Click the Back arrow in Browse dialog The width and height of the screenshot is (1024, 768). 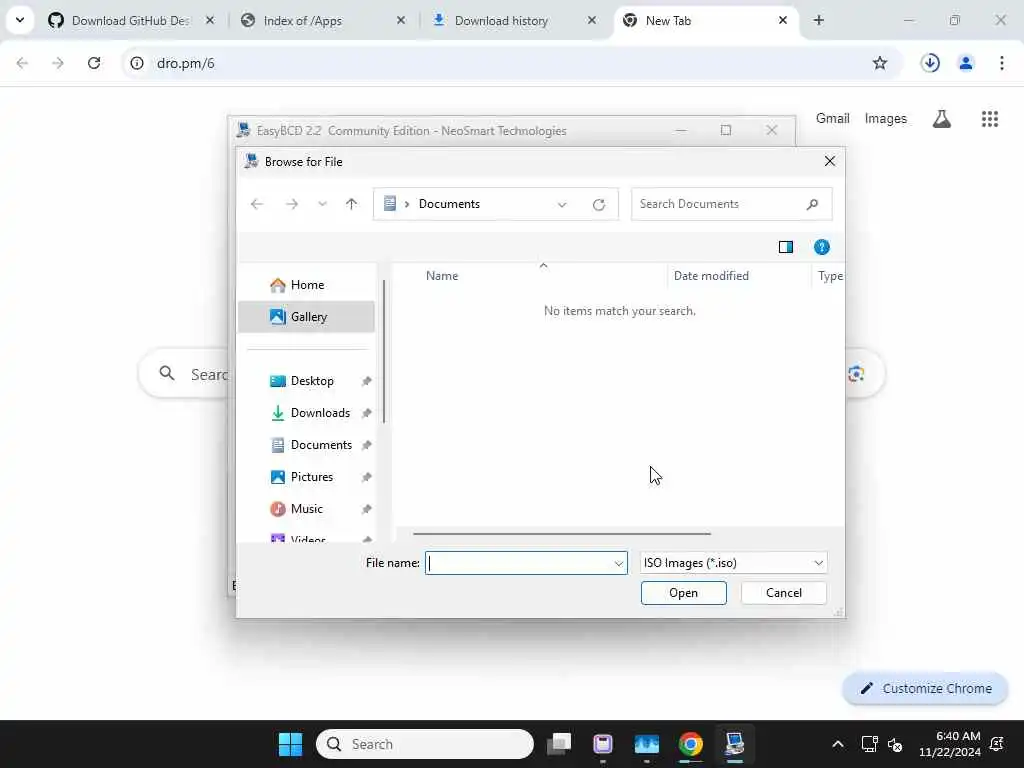[x=257, y=204]
